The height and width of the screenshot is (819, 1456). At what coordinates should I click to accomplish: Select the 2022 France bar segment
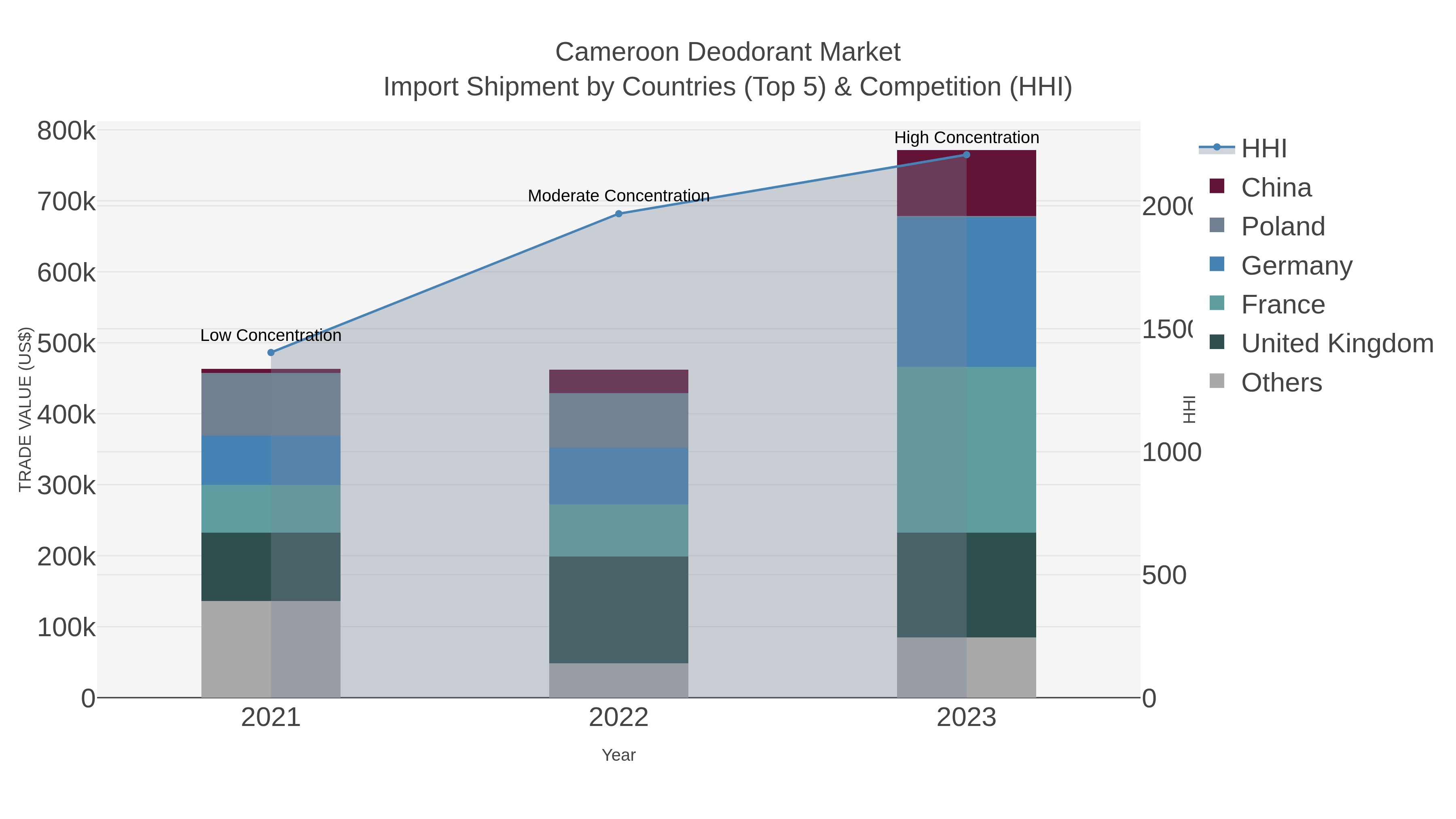[x=618, y=531]
